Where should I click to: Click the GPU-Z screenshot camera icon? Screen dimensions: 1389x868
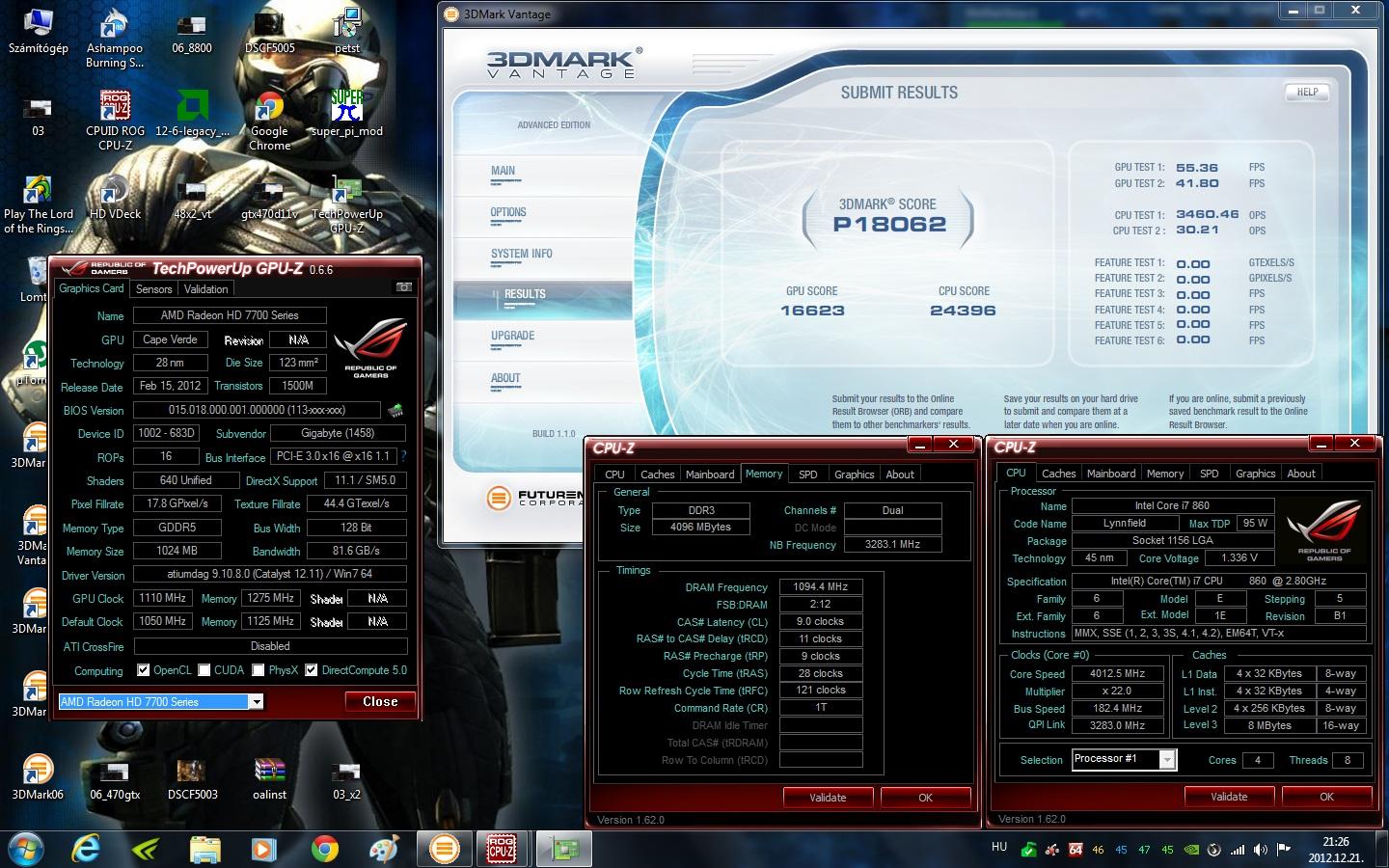tap(404, 287)
